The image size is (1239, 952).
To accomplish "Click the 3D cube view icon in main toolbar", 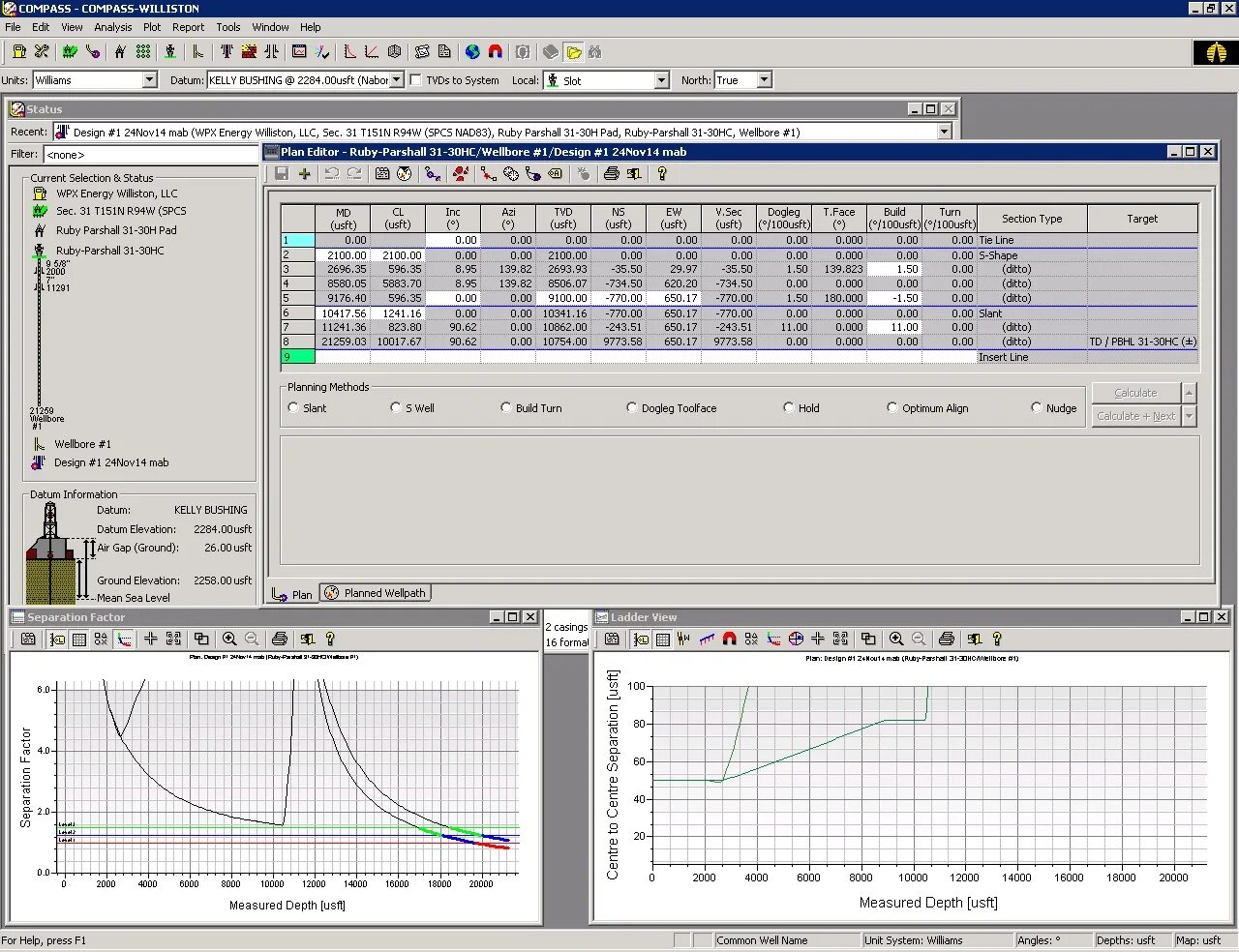I will (394, 52).
